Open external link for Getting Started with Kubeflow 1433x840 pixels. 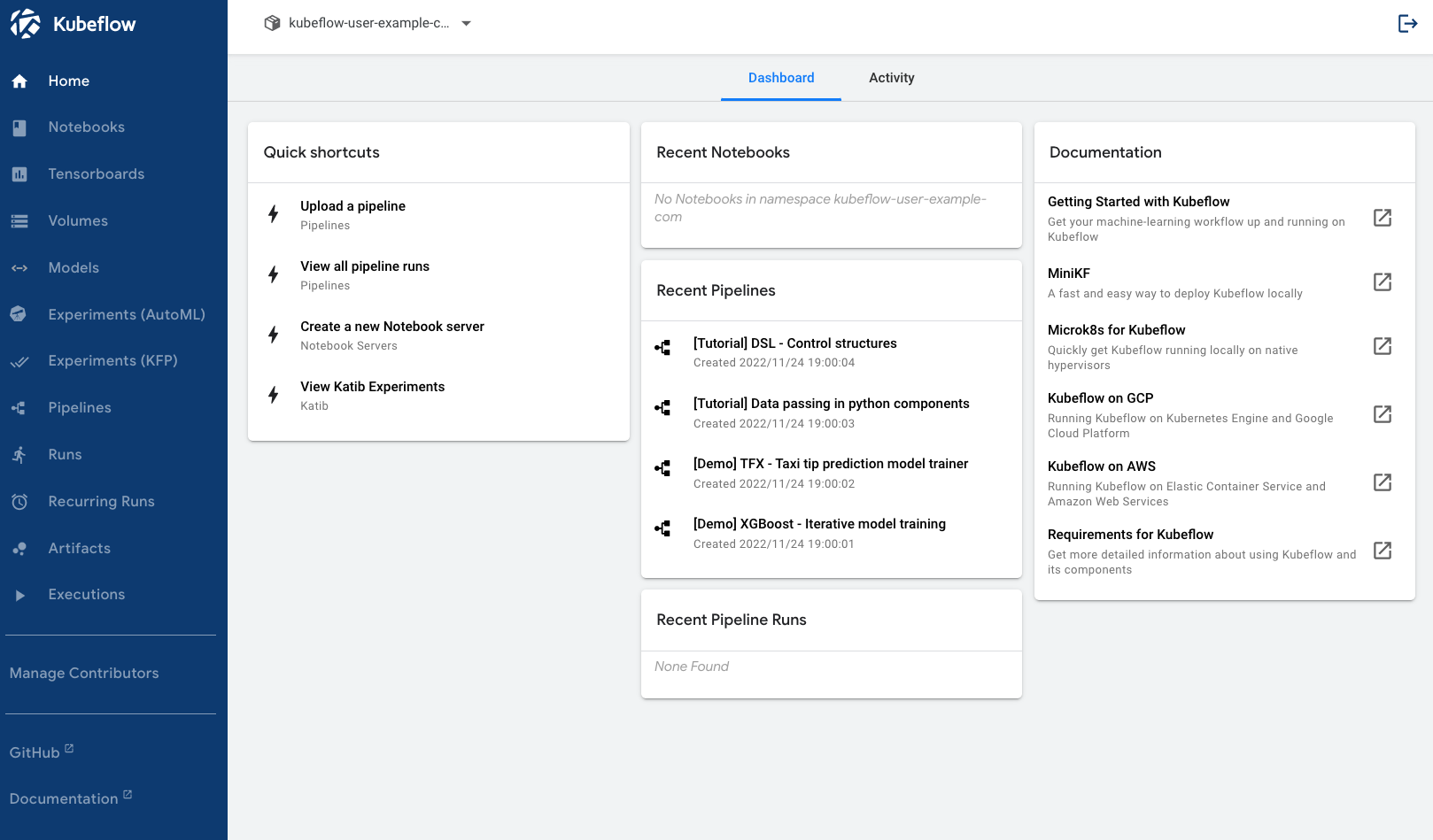[x=1382, y=218]
